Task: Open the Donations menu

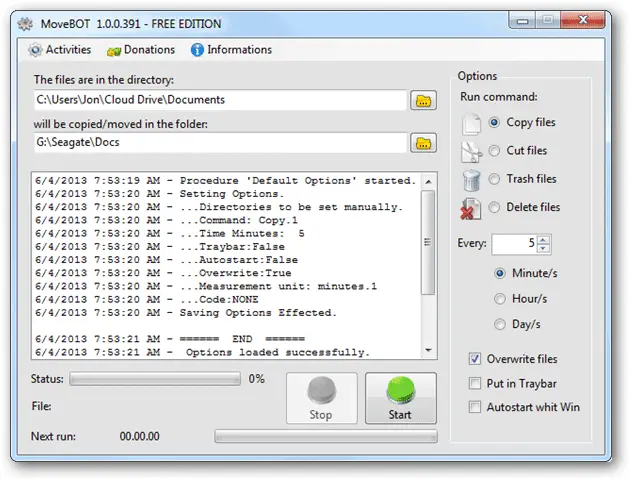Action: click(141, 50)
